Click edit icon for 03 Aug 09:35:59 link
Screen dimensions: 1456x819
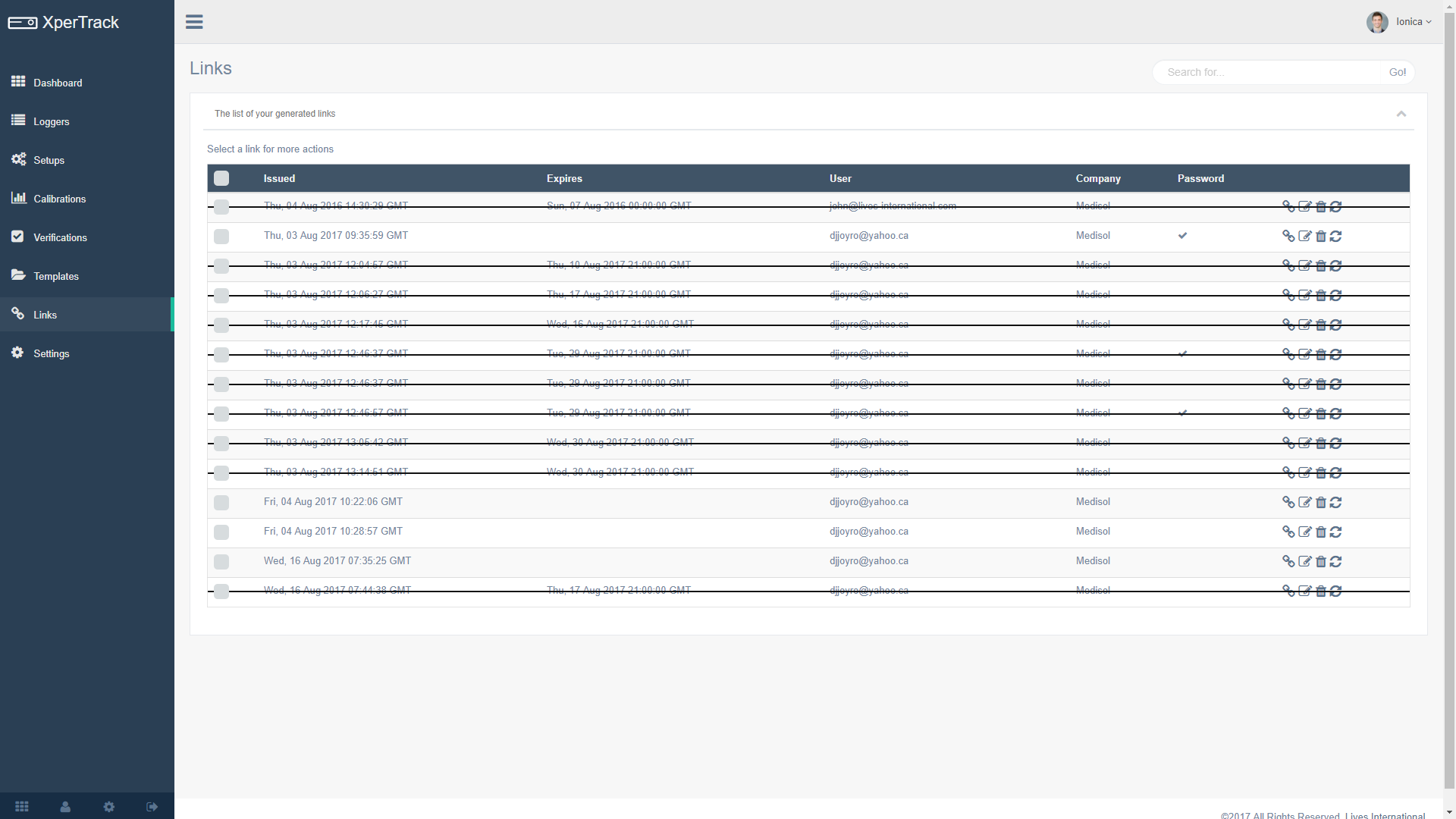click(x=1304, y=236)
